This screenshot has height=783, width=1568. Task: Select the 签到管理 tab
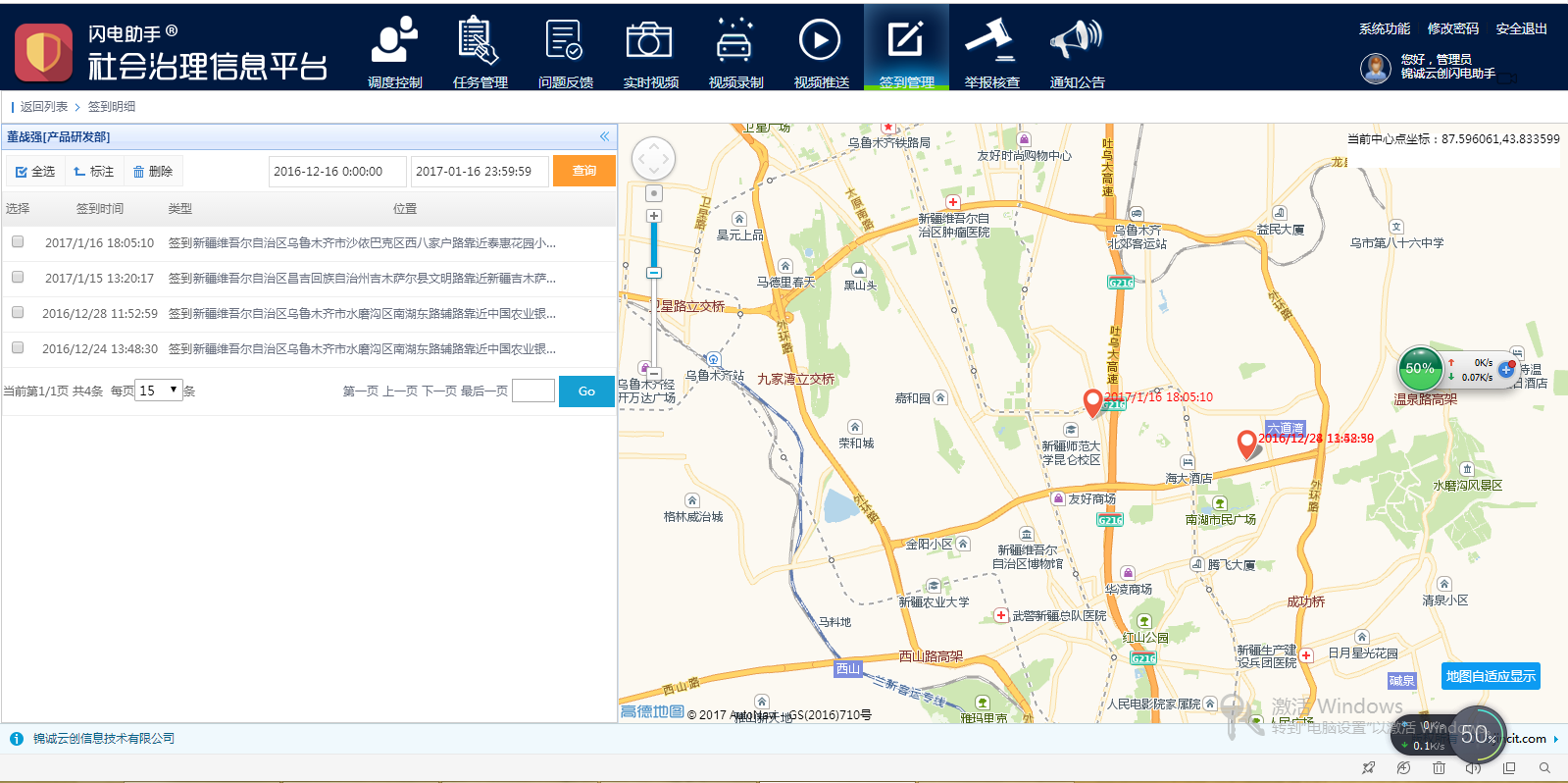[x=906, y=49]
